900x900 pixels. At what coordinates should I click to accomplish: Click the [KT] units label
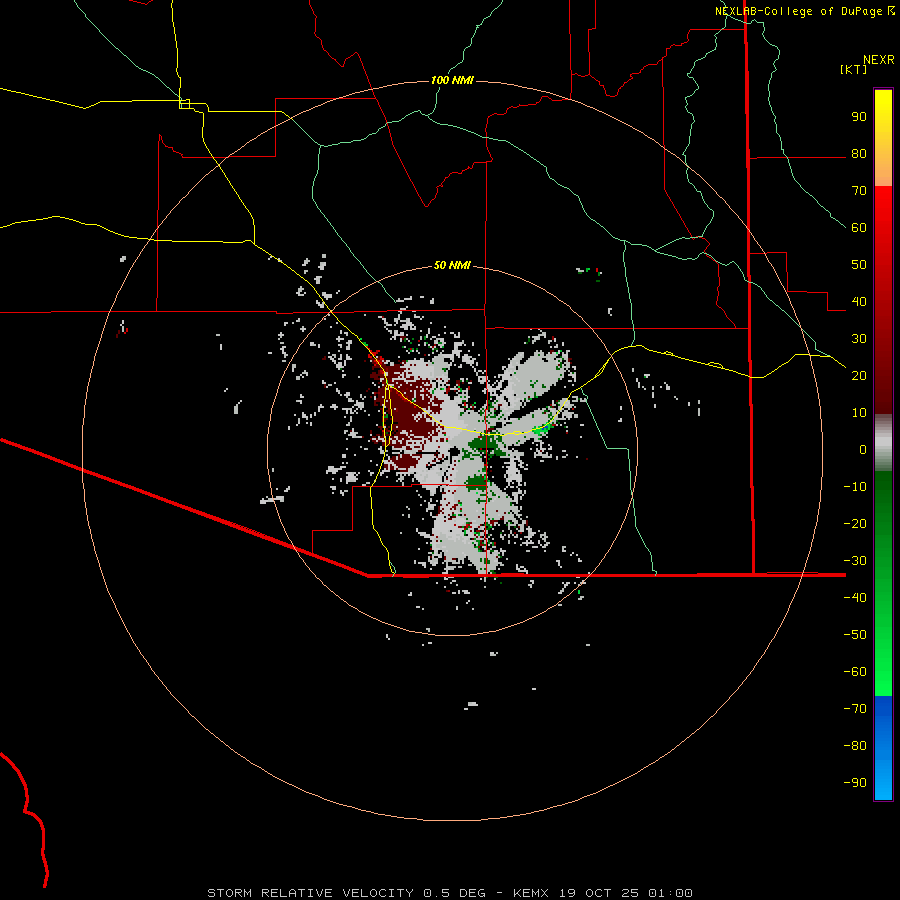tap(854, 69)
